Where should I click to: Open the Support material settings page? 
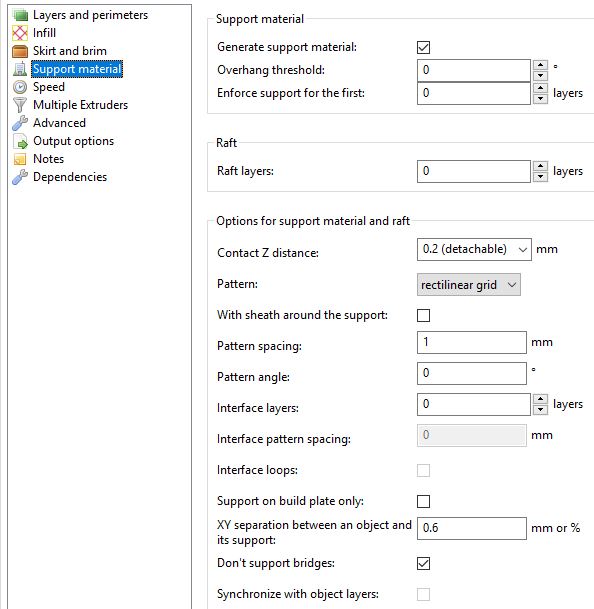pyautogui.click(x=77, y=69)
